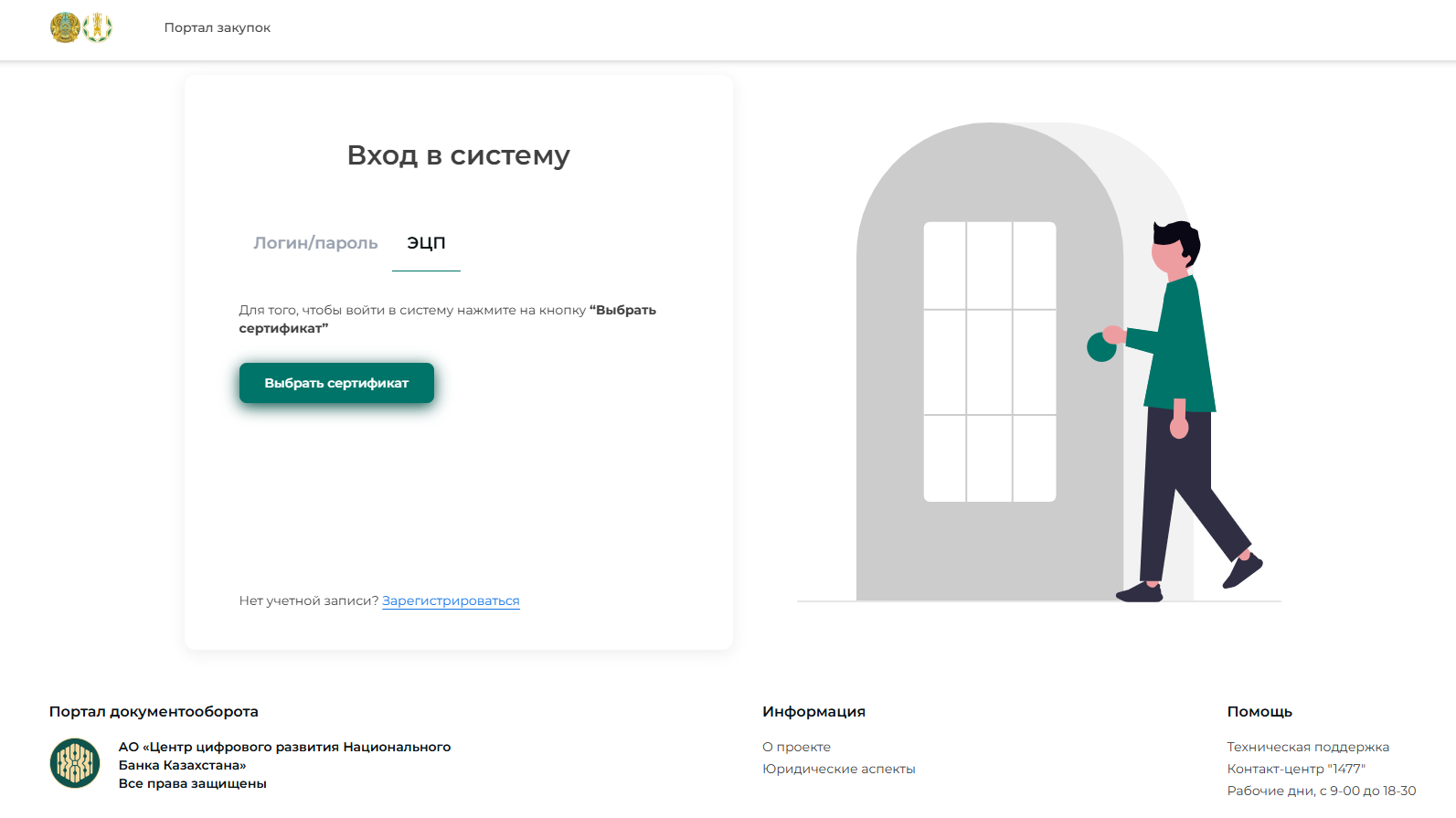
Task: Click the Вход в систему heading
Action: tap(458, 155)
